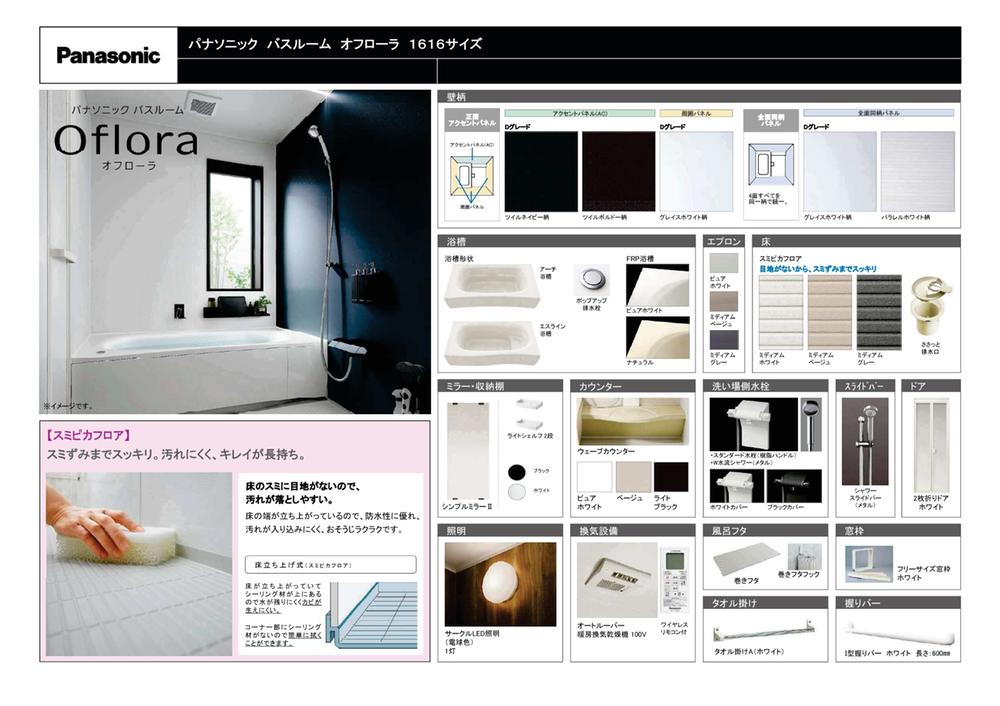
Task: Select the bath lid hook image
Action: tap(805, 560)
